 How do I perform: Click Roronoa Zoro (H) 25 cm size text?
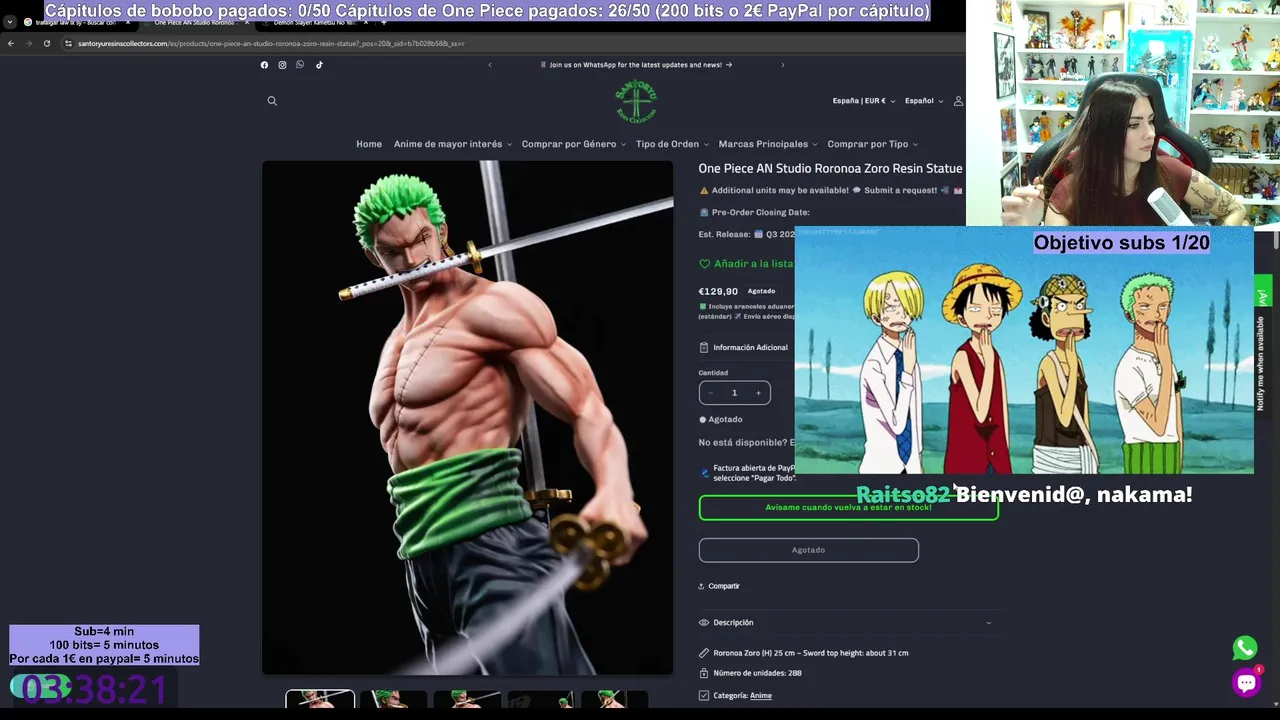[x=811, y=653]
